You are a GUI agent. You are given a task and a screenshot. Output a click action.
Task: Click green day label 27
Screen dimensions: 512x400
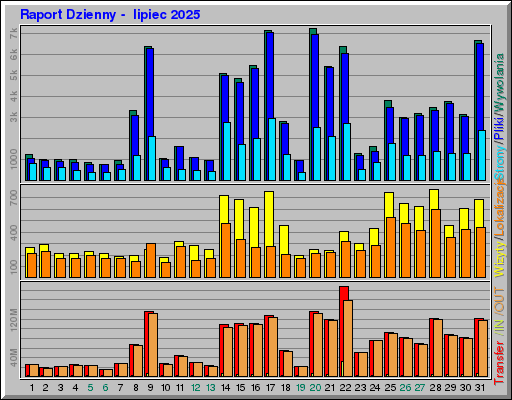(x=420, y=388)
